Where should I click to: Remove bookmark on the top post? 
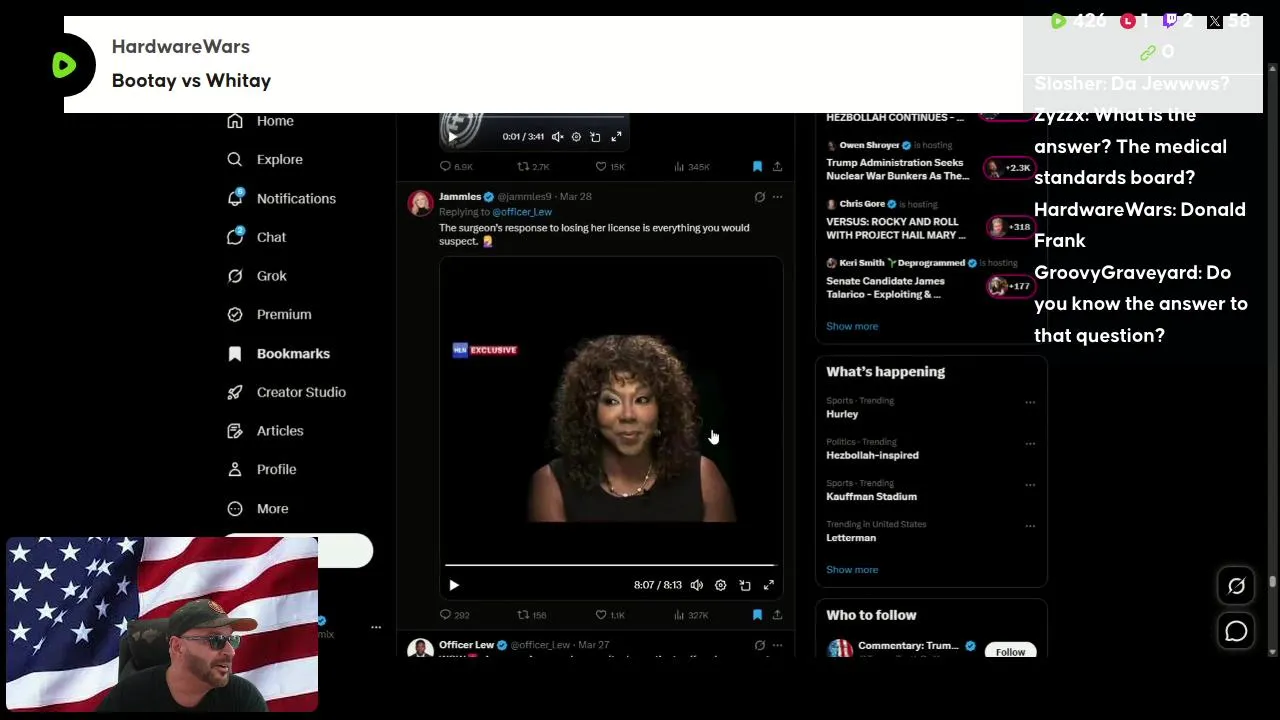[757, 166]
